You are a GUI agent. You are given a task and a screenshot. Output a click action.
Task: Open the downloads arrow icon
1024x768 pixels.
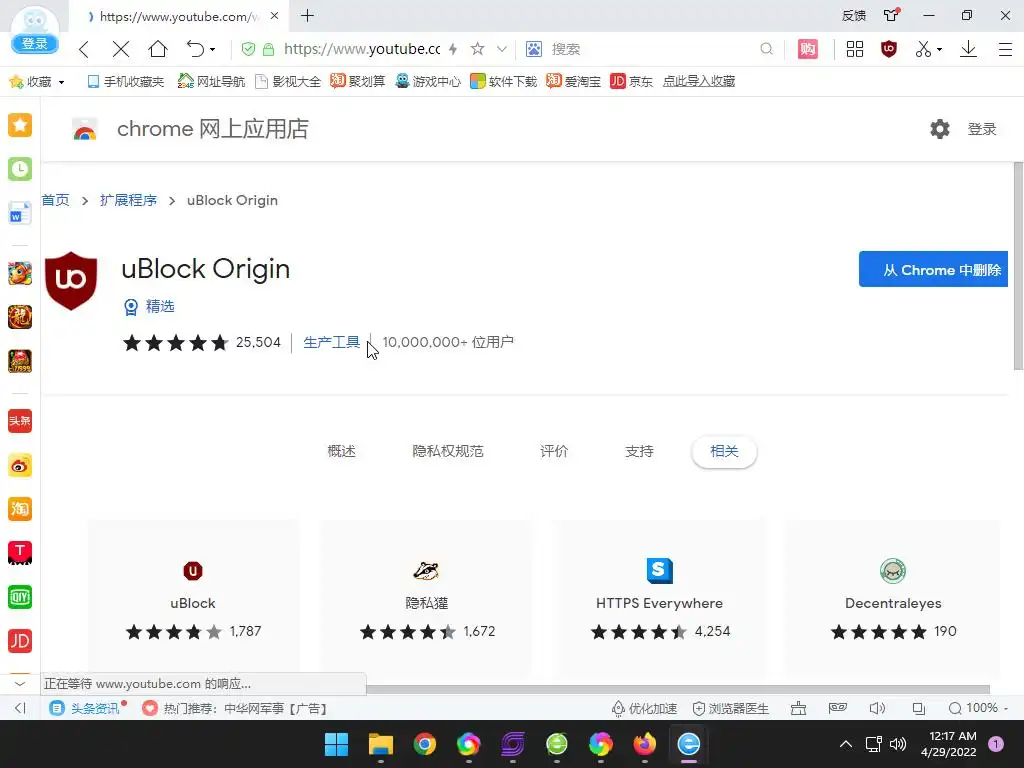pyautogui.click(x=968, y=49)
